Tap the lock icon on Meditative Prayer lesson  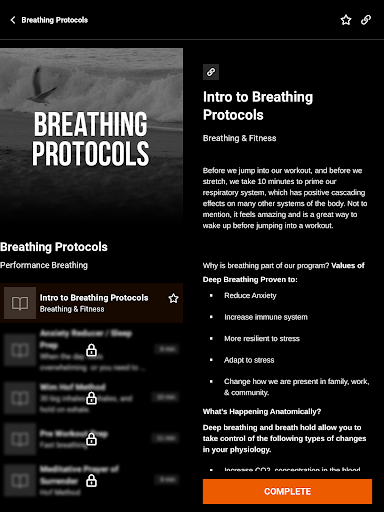pos(92,481)
